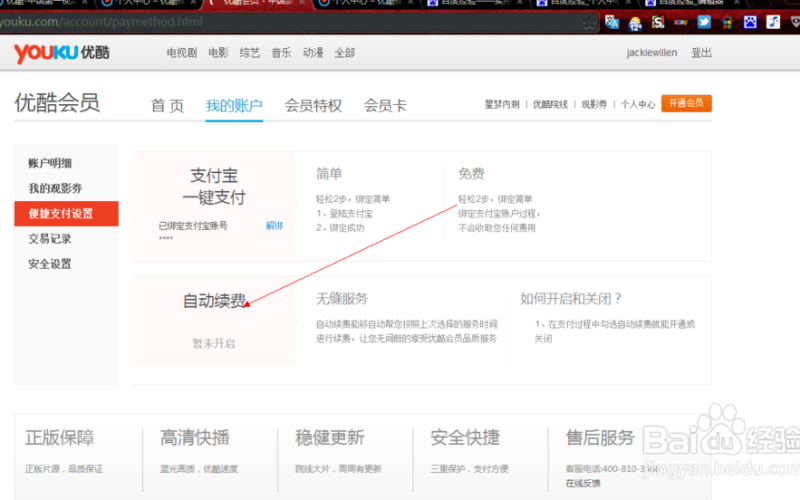Open the weather extension showing 12°
This screenshot has height=500, width=800.
coord(635,22)
